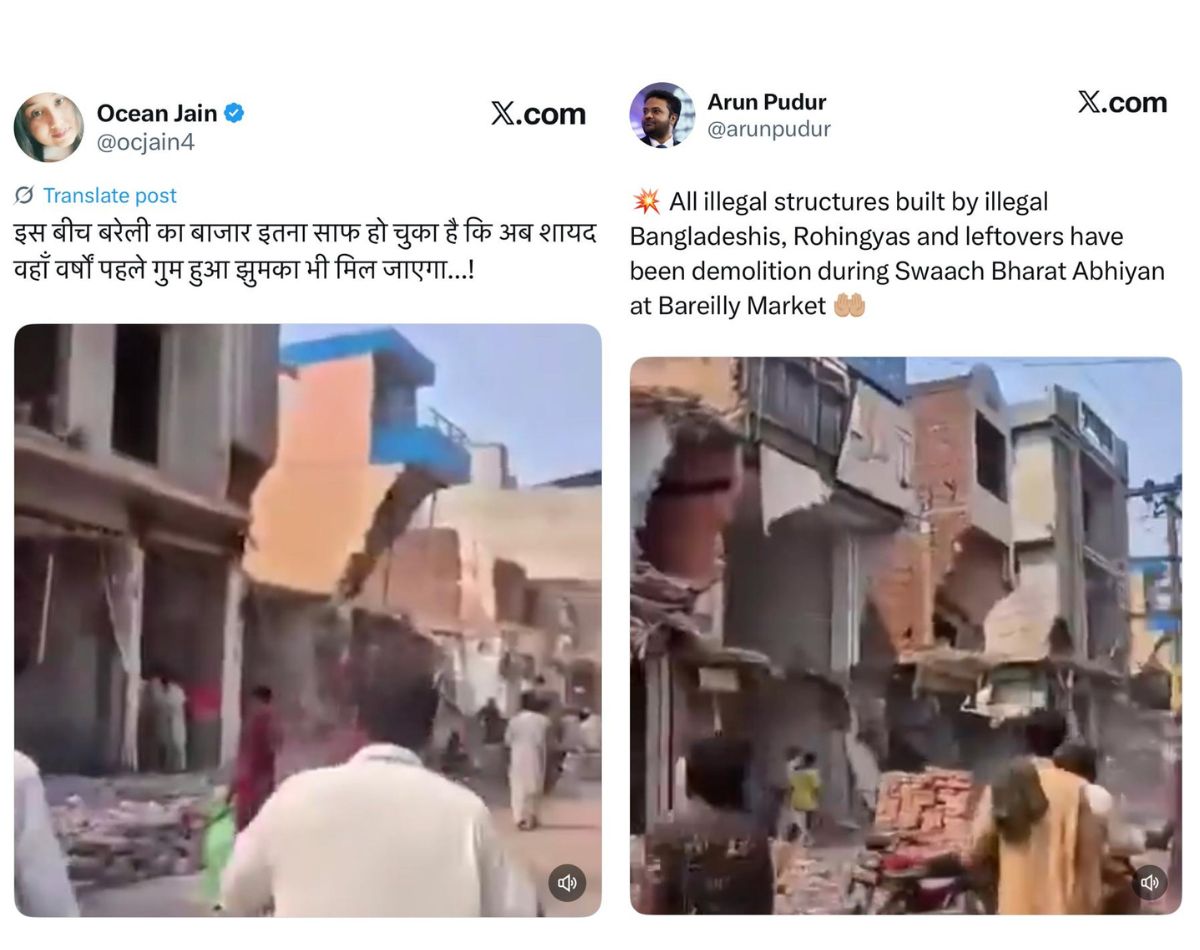Unmute the video in Arun Pudur's post

point(1149,882)
